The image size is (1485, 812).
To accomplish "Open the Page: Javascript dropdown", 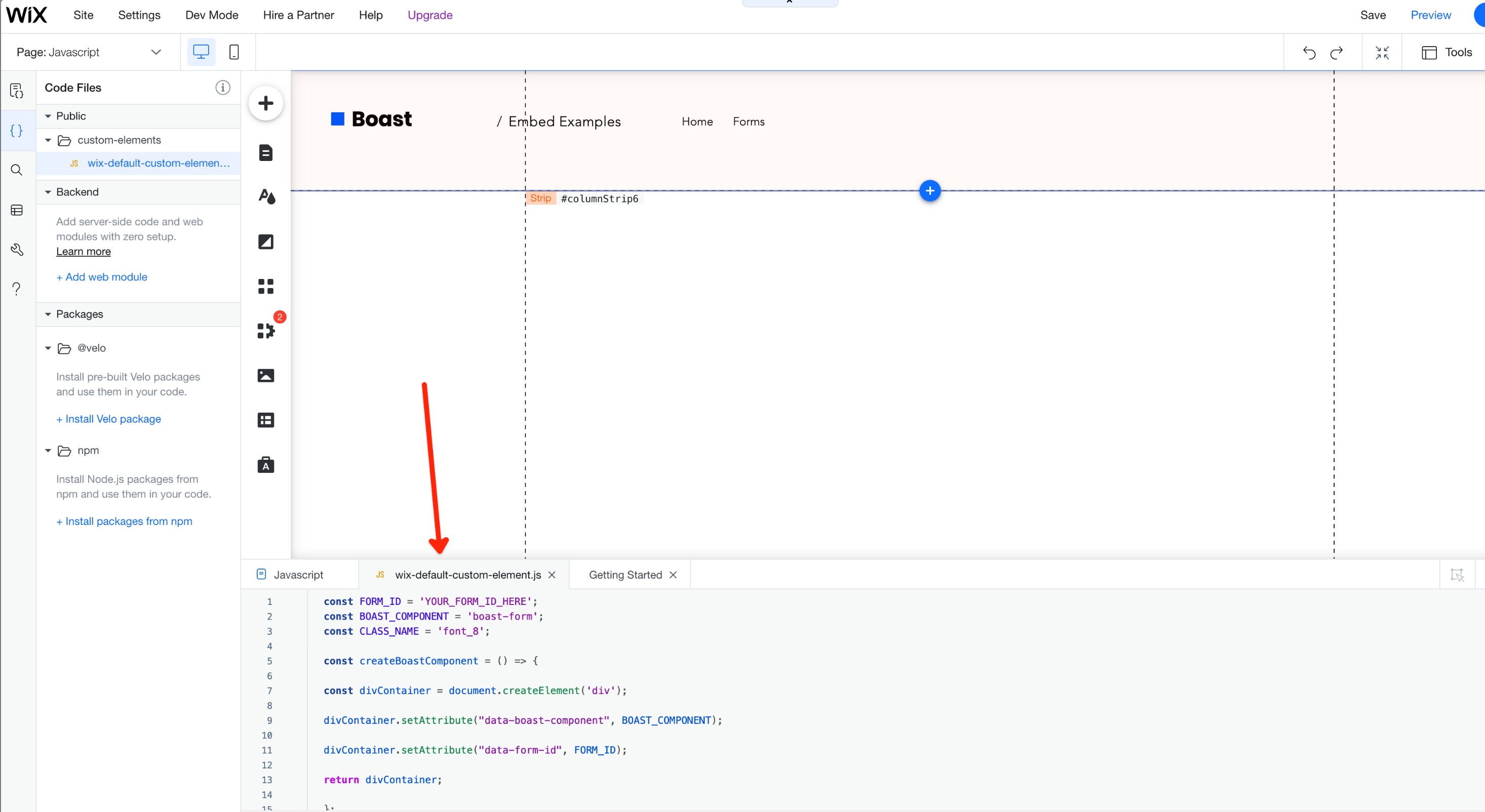I will [x=89, y=53].
